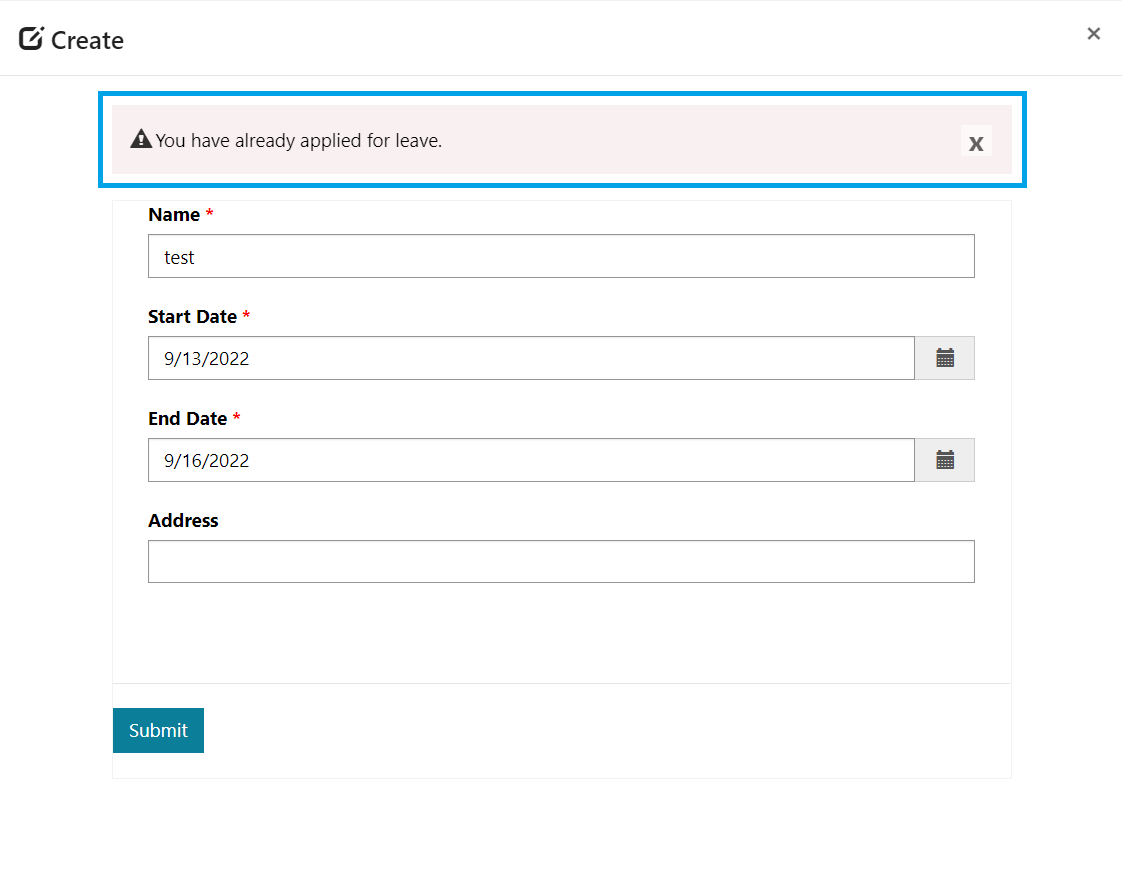This screenshot has width=1122, height=891.
Task: Focus the Name field containing test
Action: pos(560,257)
